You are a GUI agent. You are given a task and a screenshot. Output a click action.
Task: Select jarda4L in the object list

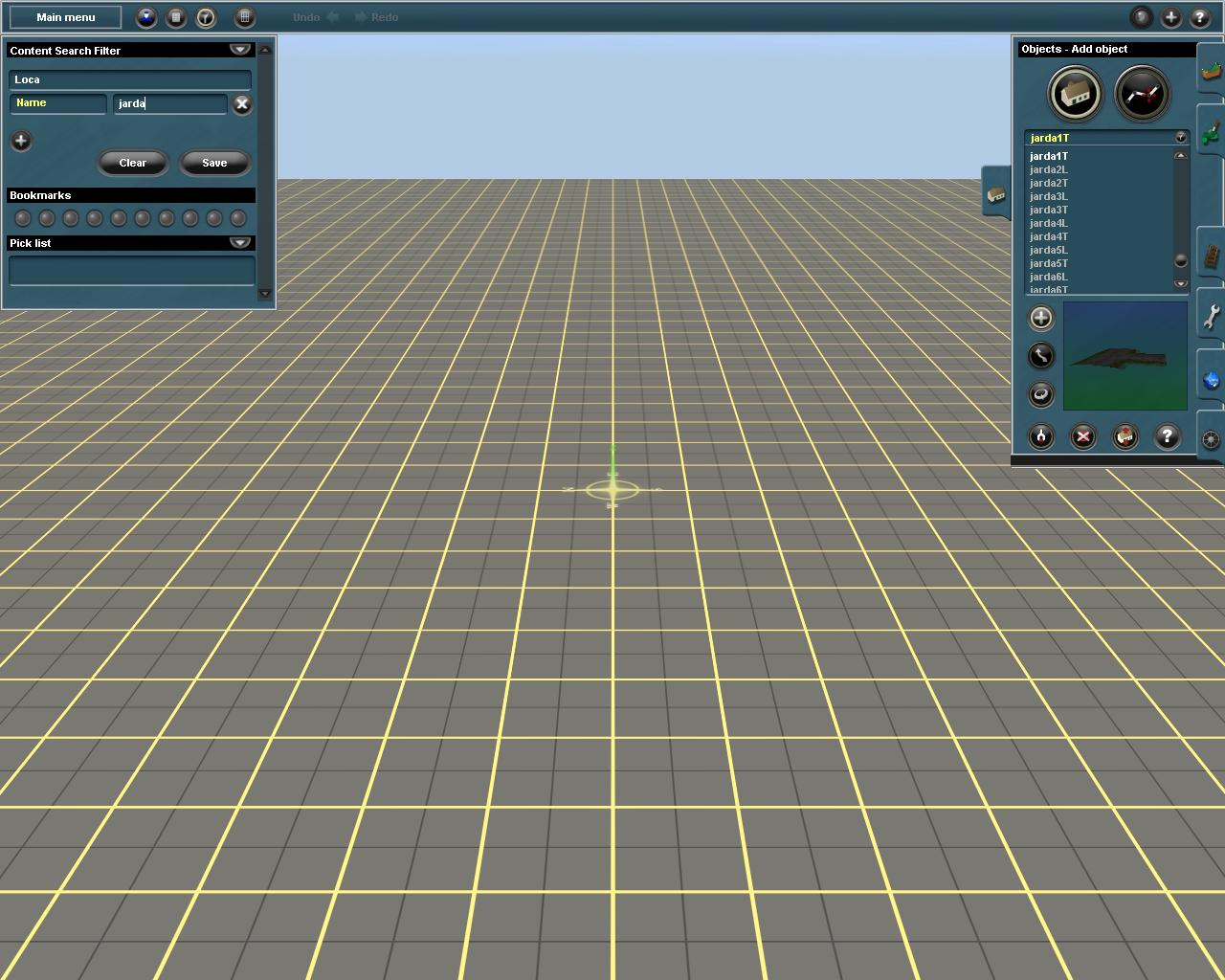click(x=1049, y=223)
